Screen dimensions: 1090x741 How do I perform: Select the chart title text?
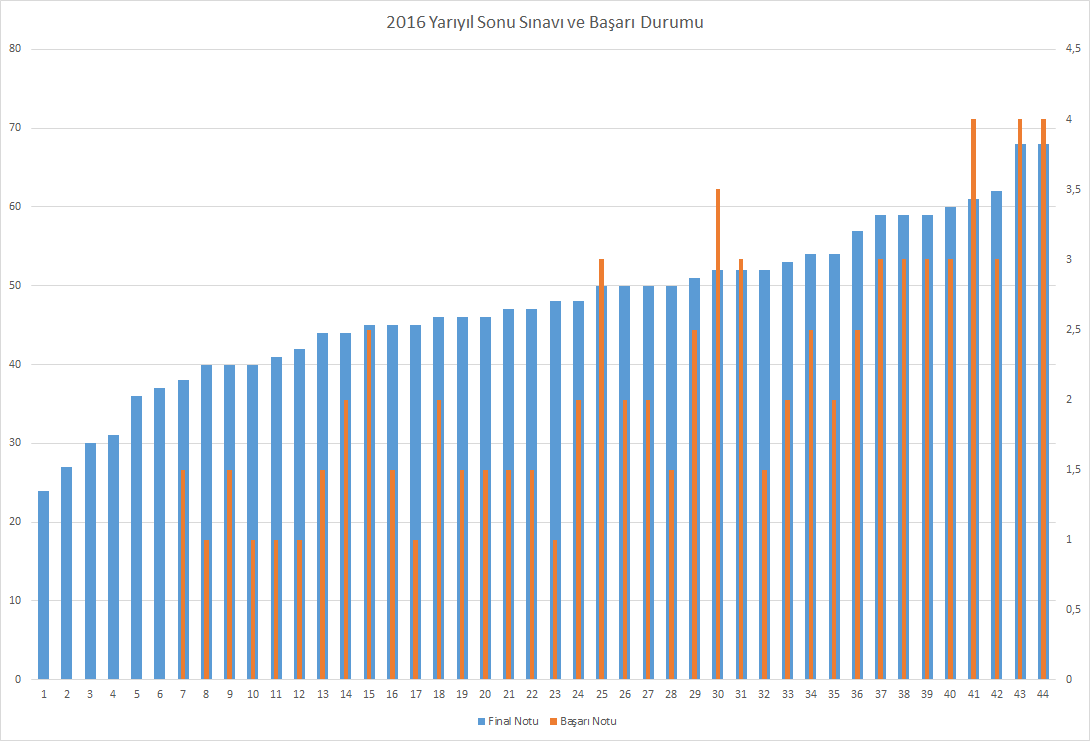click(544, 22)
